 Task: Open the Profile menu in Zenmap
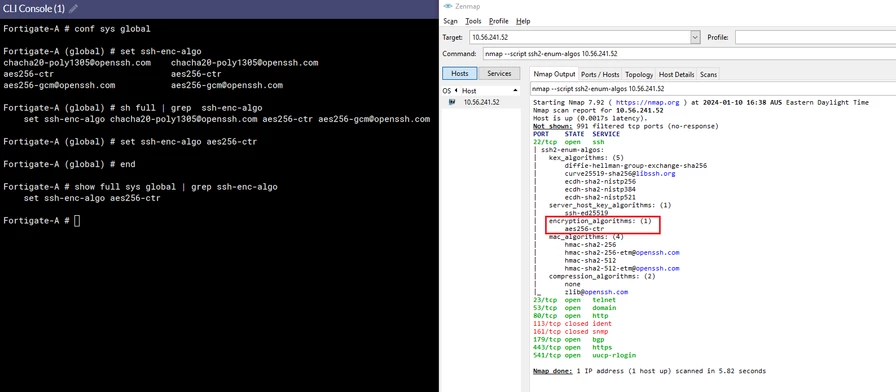coord(498,21)
